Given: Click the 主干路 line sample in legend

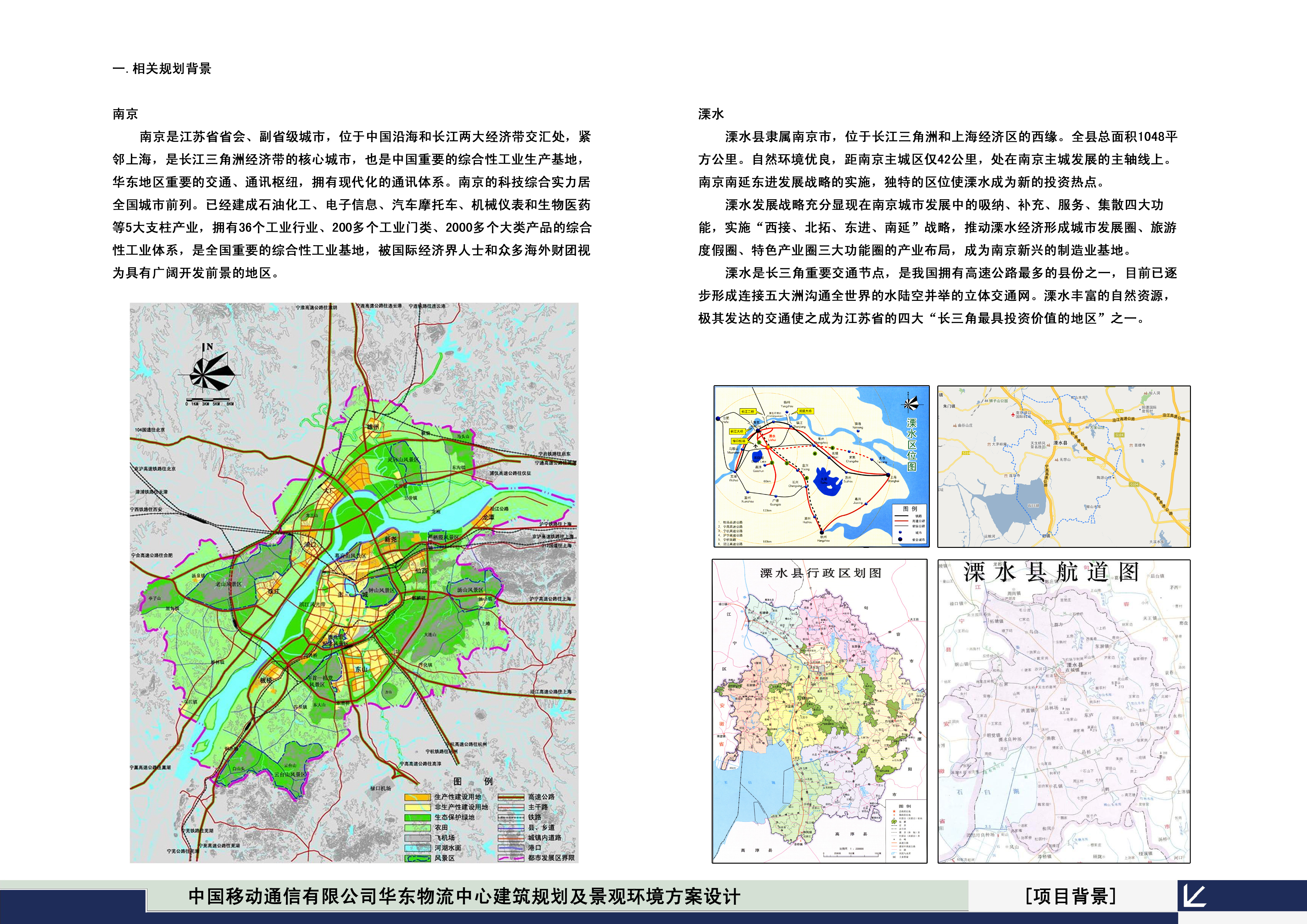Looking at the screenshot, I should (511, 807).
